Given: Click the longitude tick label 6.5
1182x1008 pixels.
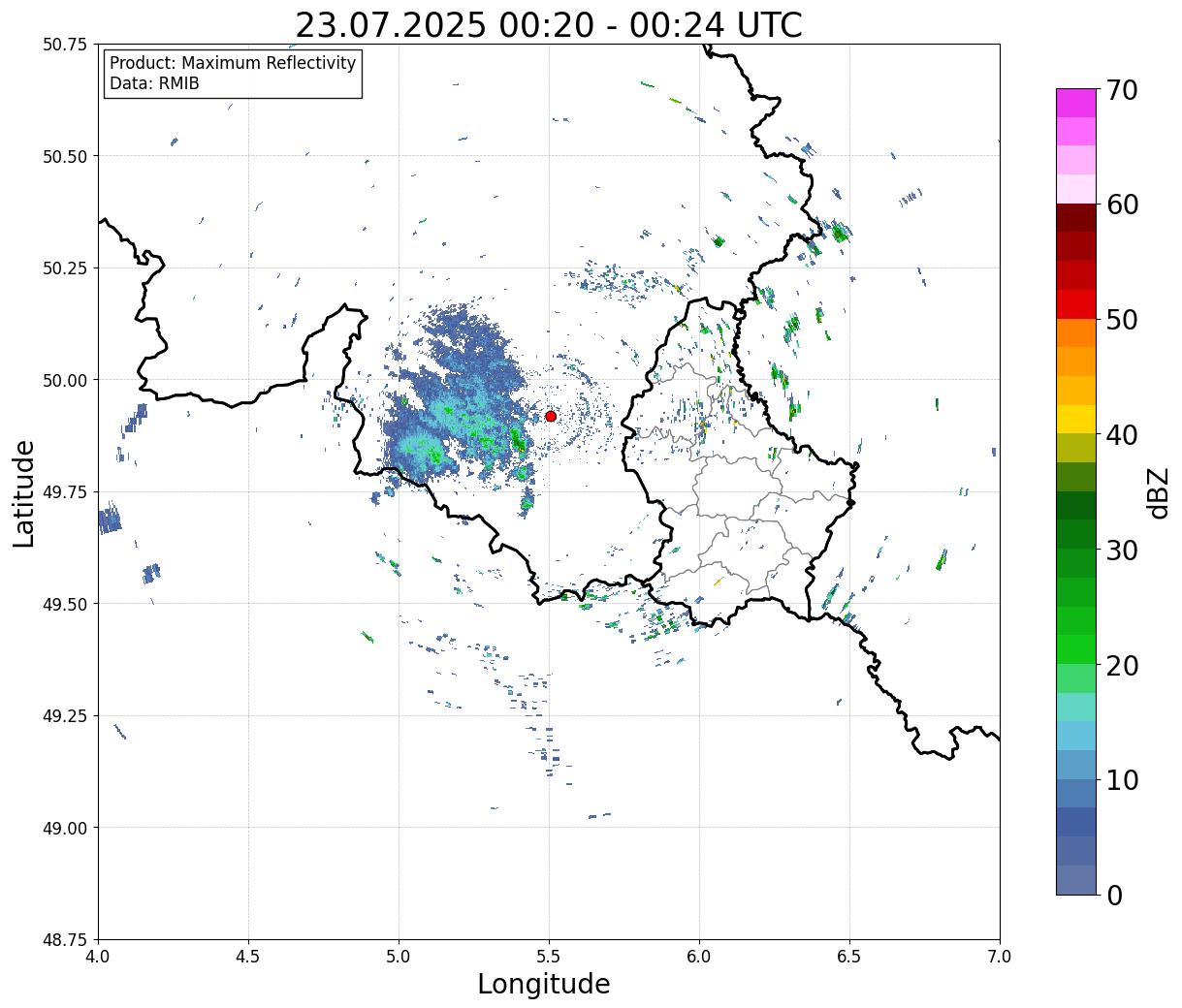Looking at the screenshot, I should click(x=849, y=957).
